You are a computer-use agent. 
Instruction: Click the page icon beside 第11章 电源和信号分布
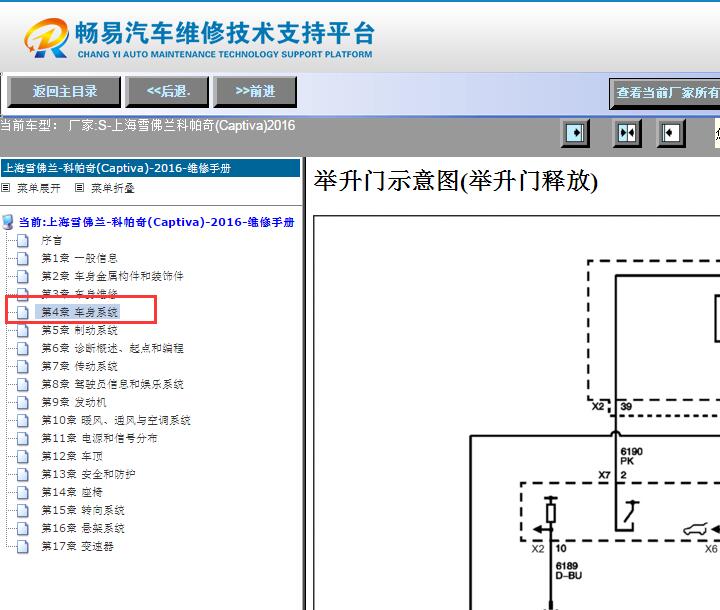point(22,439)
